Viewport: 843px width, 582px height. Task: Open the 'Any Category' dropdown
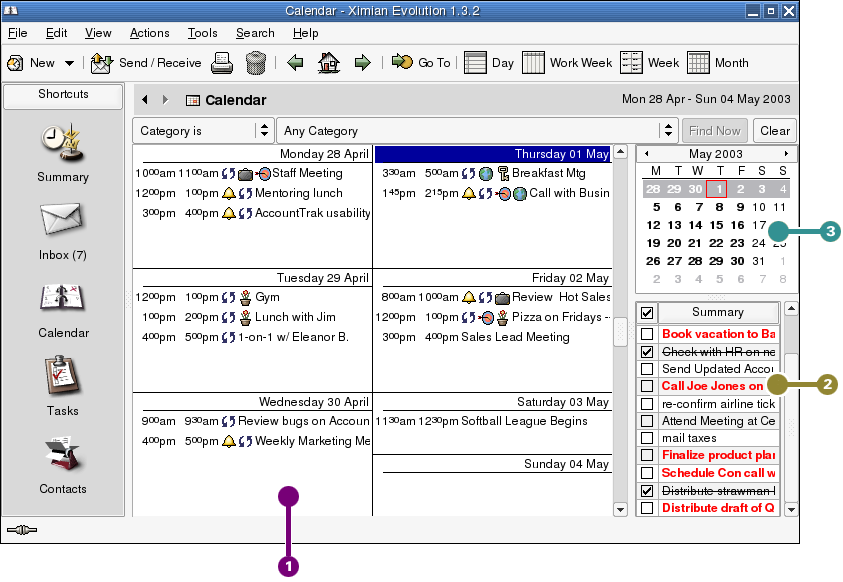pyautogui.click(x=478, y=131)
